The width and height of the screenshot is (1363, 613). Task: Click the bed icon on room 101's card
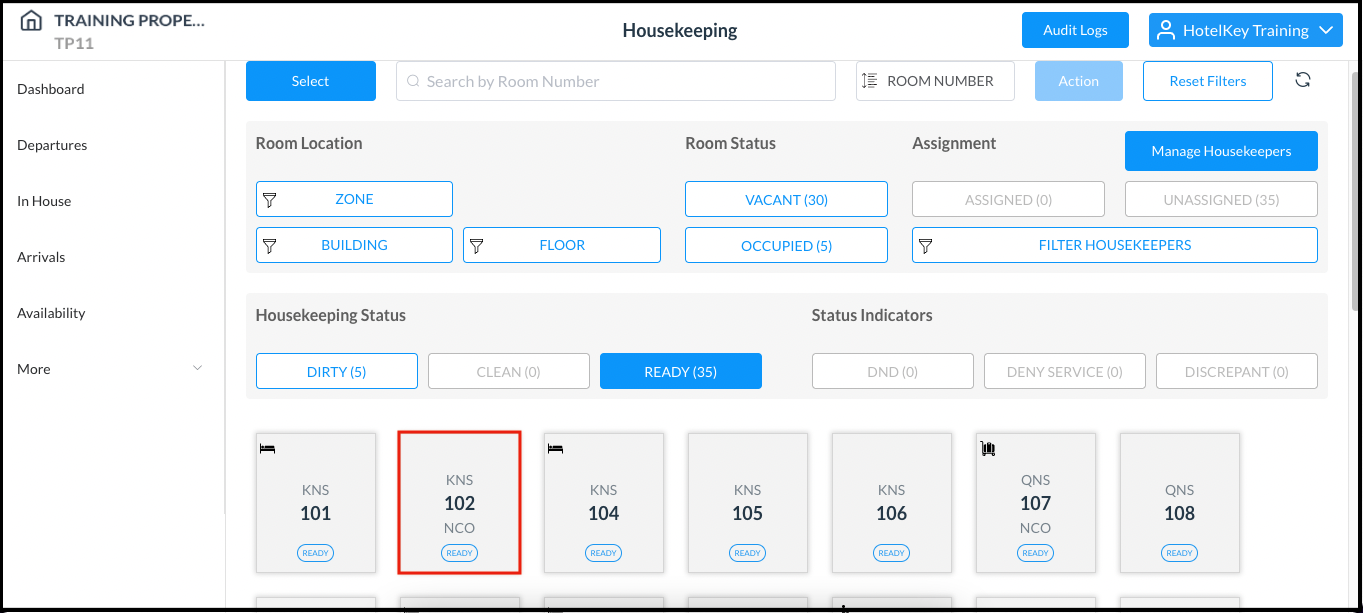(266, 449)
